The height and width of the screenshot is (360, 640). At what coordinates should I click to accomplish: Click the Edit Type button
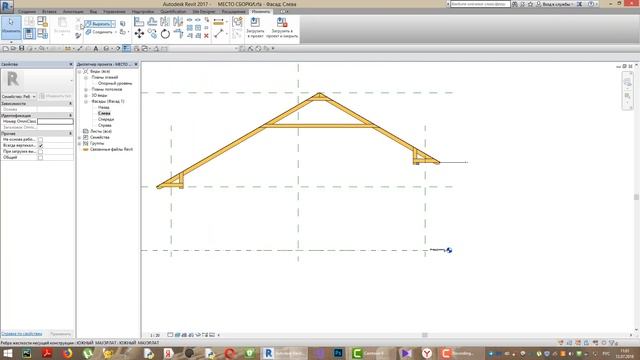tap(56, 96)
